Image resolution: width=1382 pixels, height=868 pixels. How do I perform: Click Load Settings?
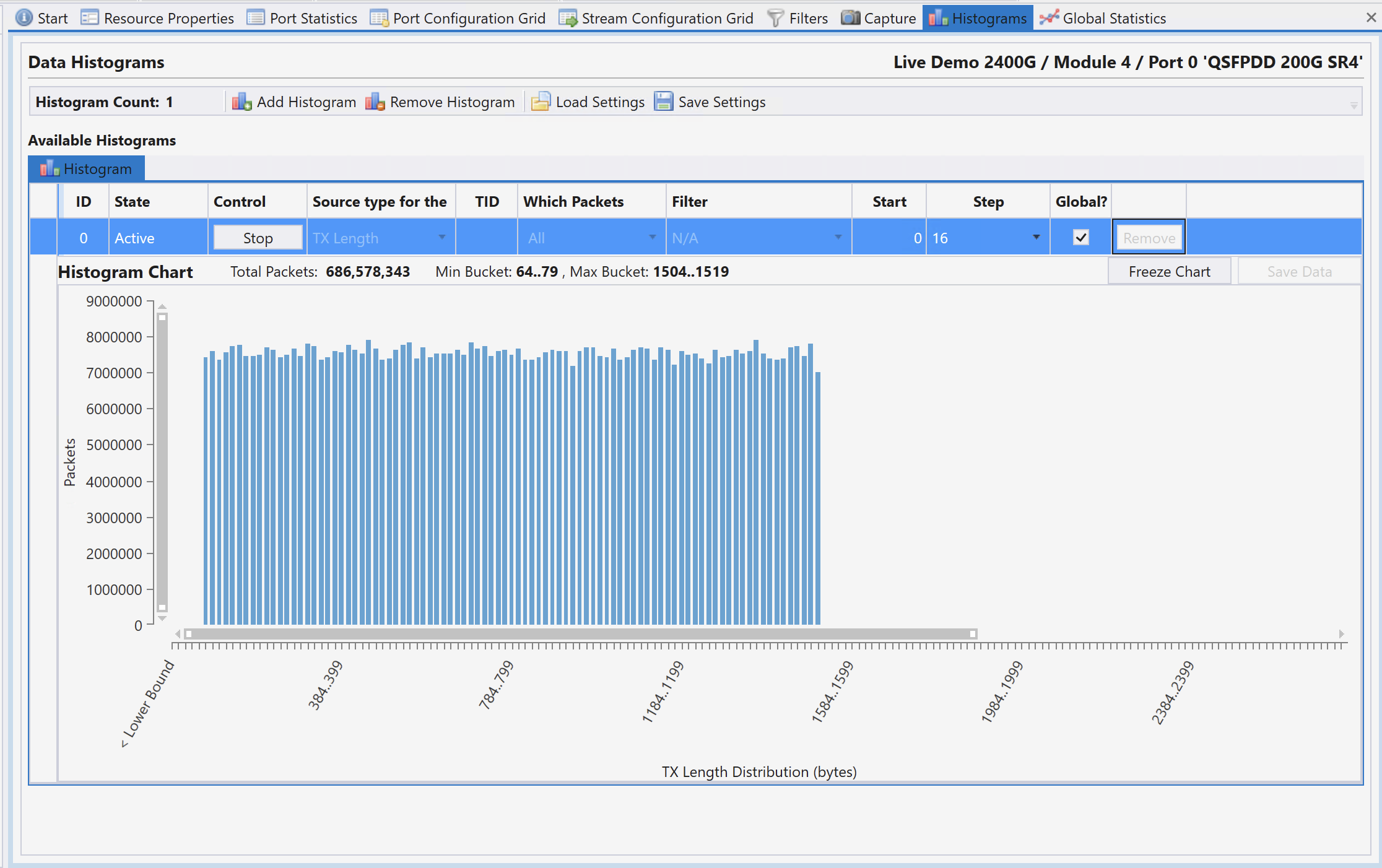click(588, 102)
